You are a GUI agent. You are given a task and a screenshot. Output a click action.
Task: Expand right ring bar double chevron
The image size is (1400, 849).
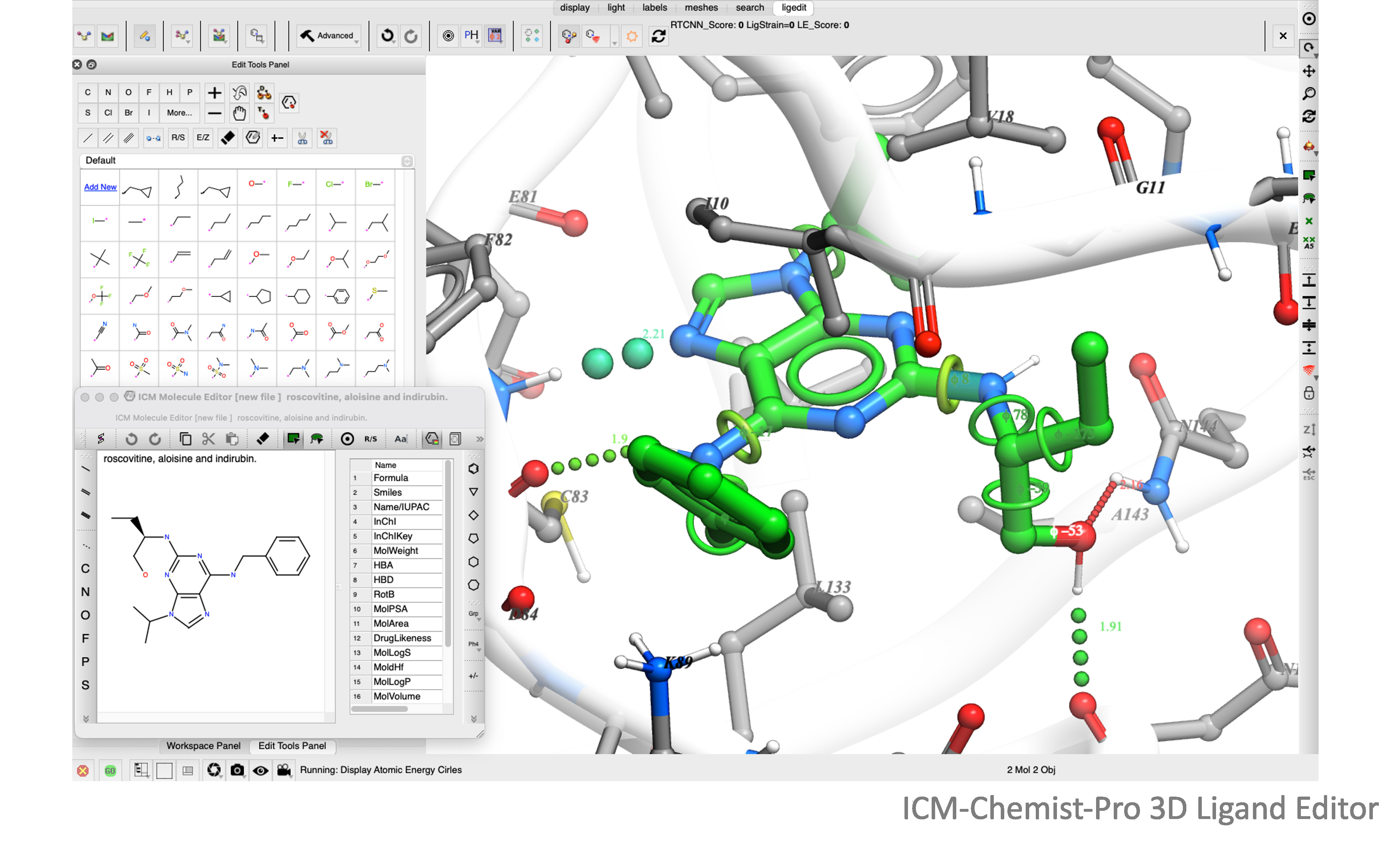point(474,718)
